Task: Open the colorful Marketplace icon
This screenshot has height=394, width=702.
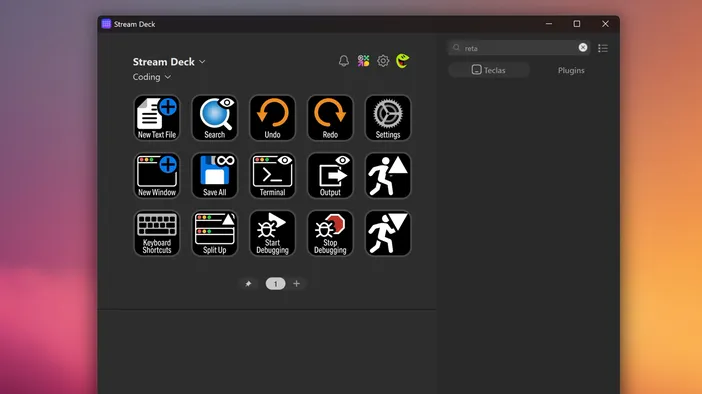Action: tap(363, 61)
